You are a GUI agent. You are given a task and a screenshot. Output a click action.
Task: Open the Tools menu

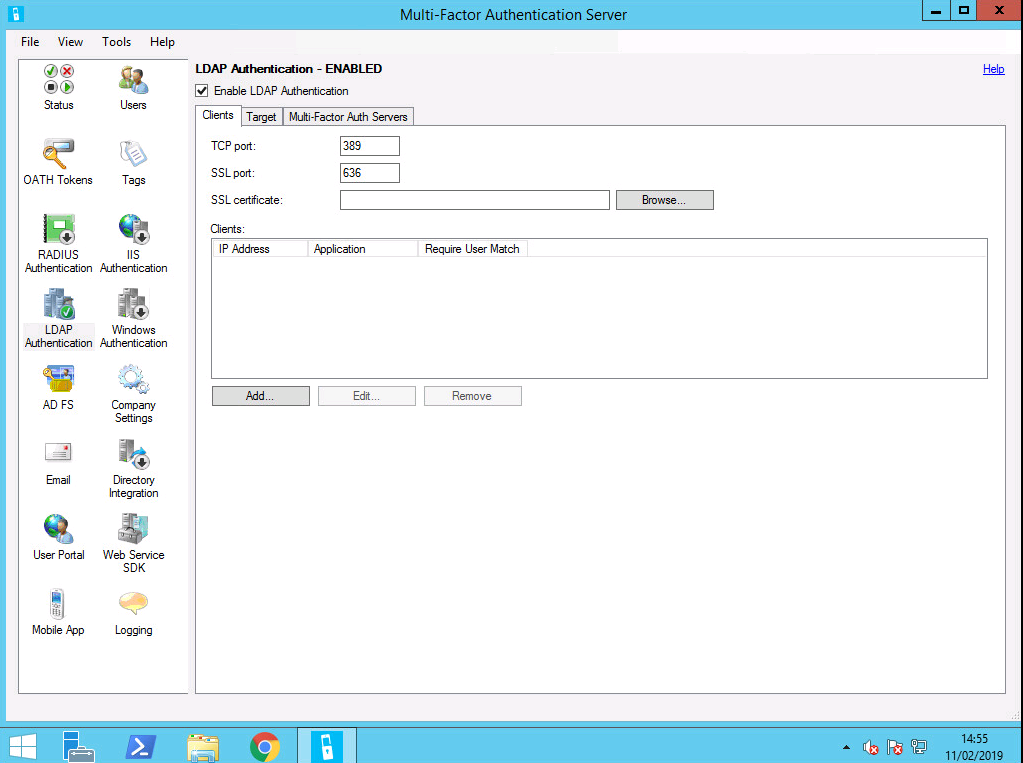(x=116, y=42)
